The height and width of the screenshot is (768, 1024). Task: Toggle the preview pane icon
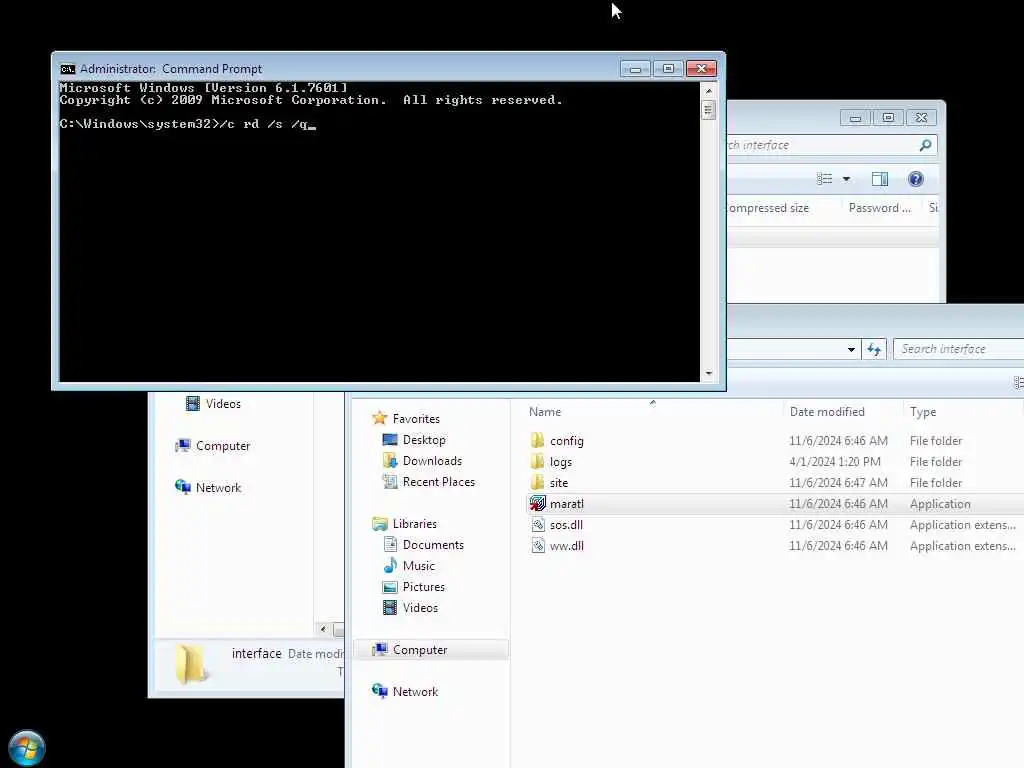point(880,179)
